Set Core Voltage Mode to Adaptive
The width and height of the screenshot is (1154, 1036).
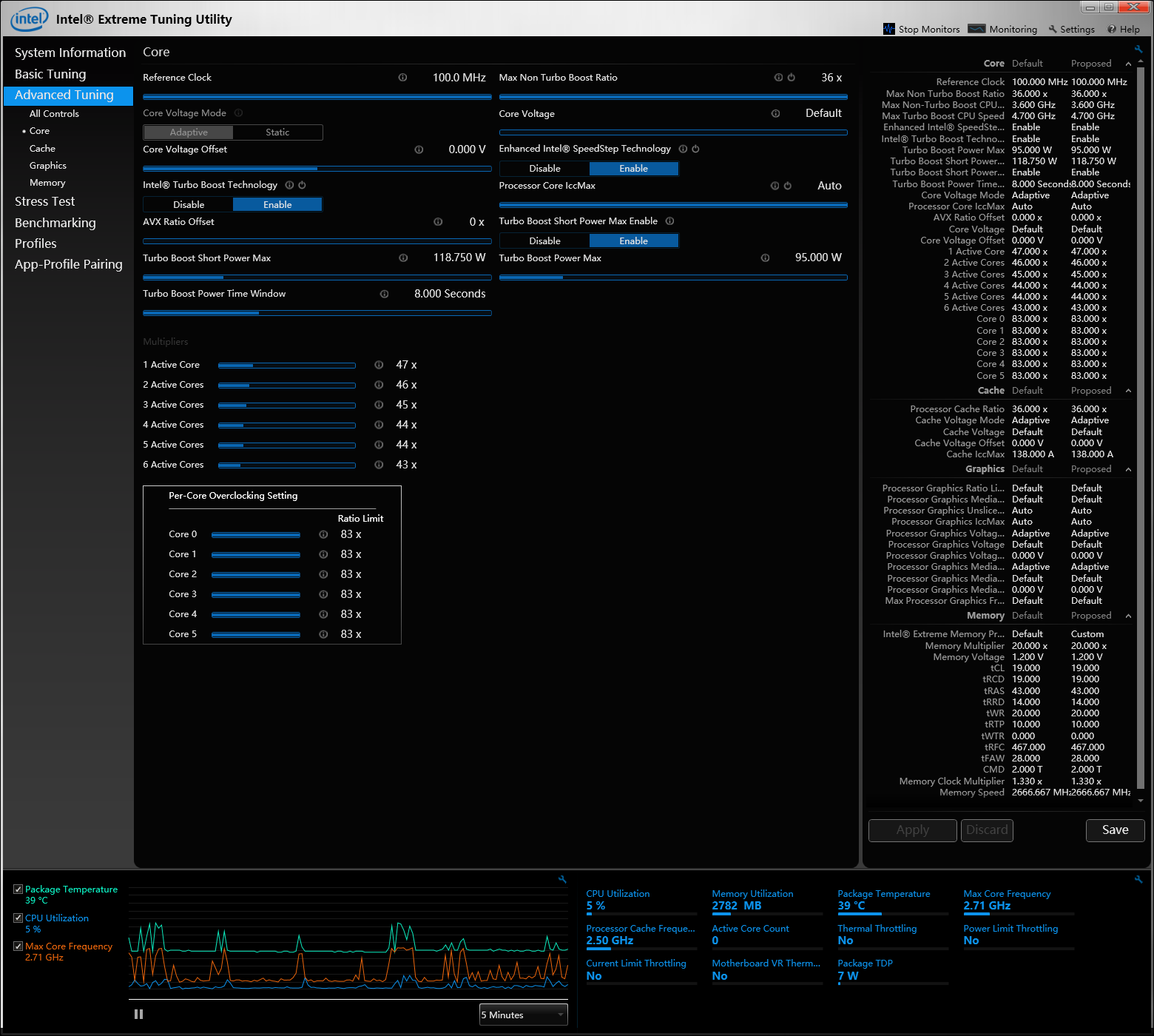pyautogui.click(x=189, y=132)
